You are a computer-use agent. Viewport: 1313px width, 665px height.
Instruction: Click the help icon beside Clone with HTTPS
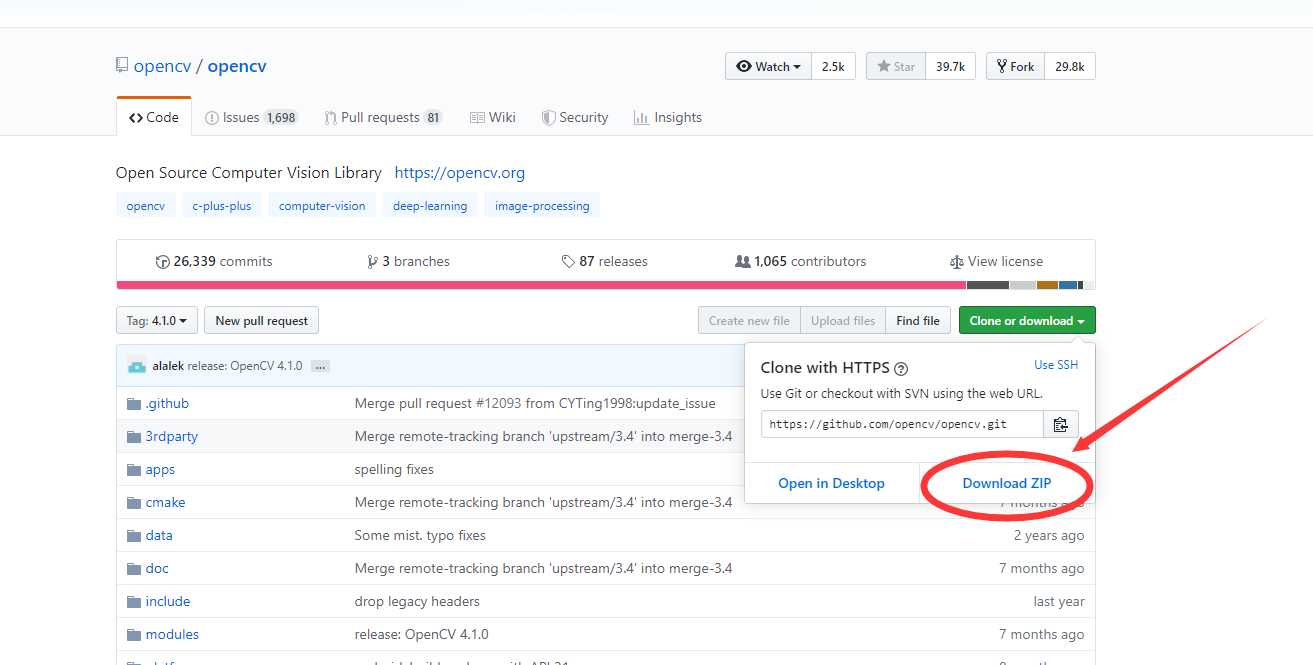pyautogui.click(x=900, y=368)
